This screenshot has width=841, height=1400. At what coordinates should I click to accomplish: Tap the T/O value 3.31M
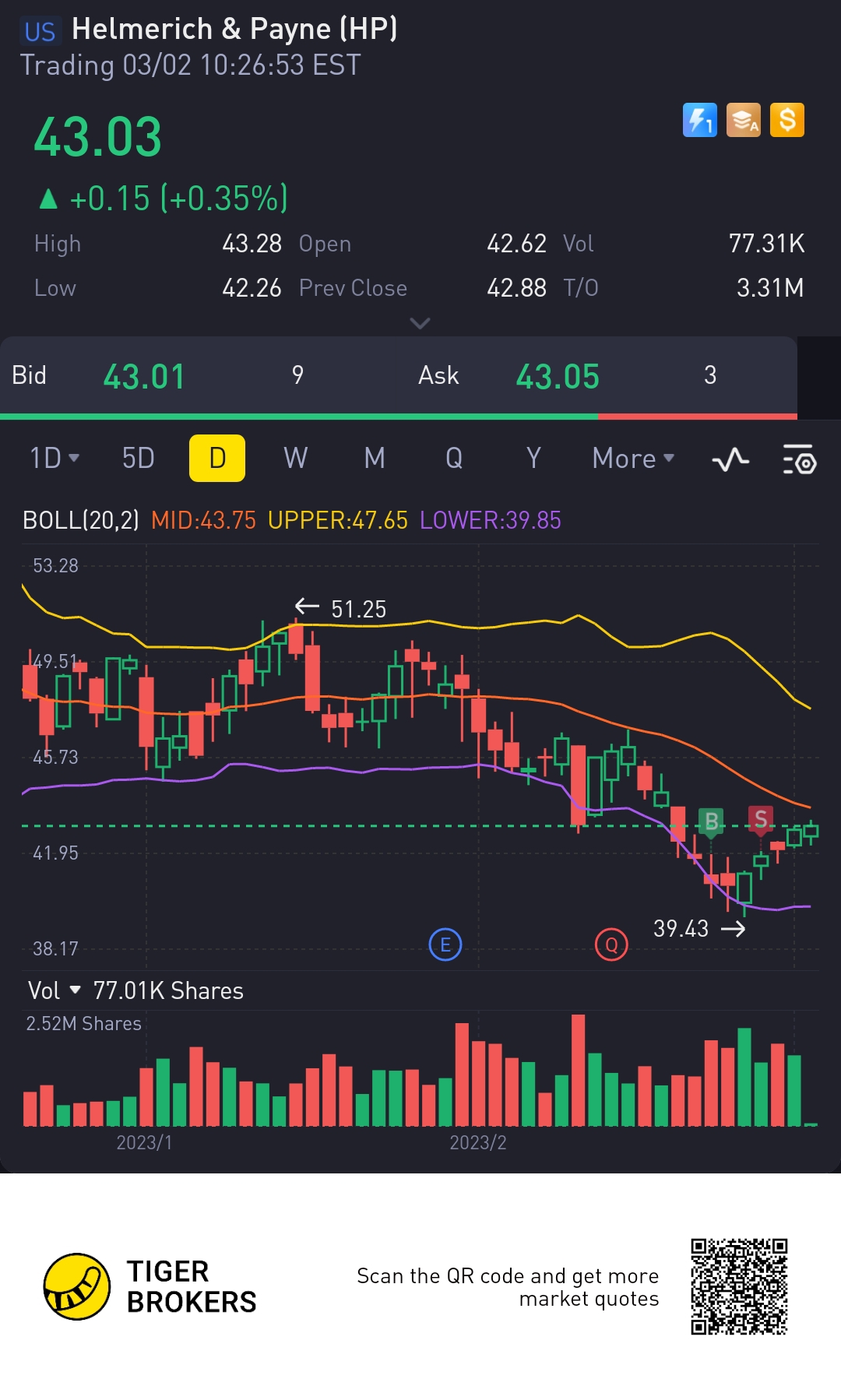[770, 288]
